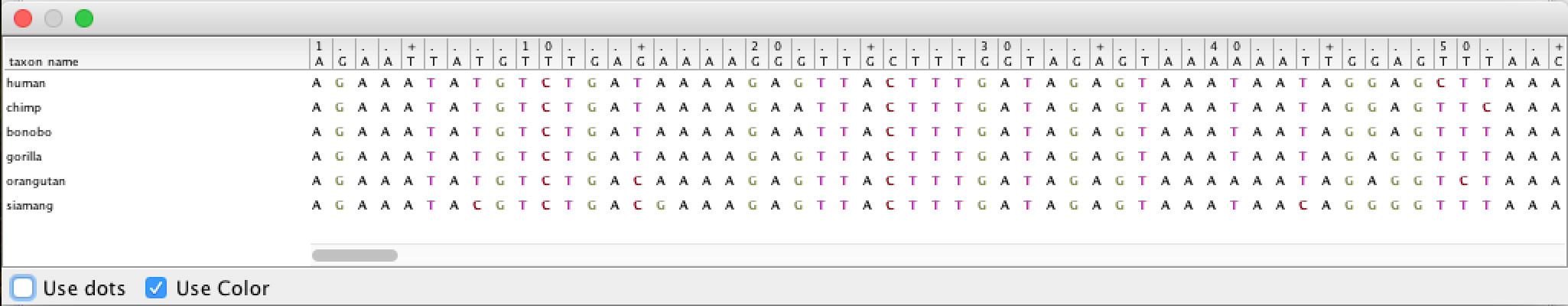Select the orangutan taxon row

[x=784, y=181]
